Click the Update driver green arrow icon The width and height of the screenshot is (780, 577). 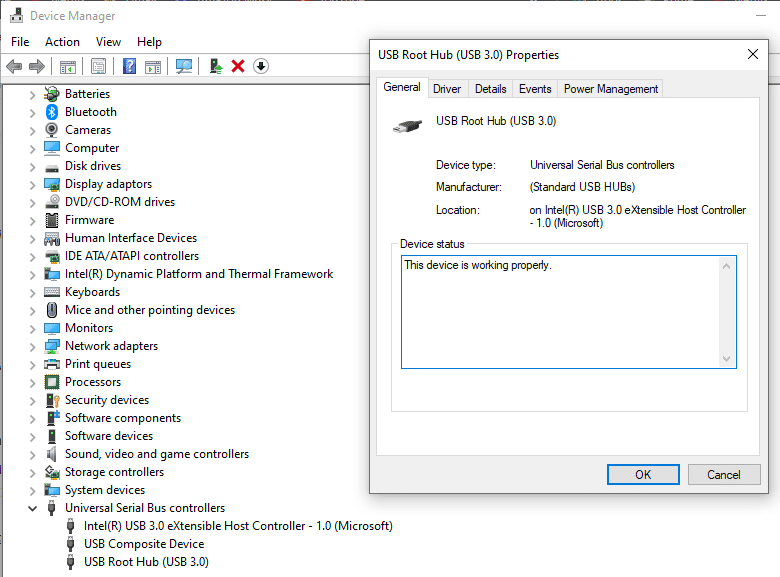215,66
